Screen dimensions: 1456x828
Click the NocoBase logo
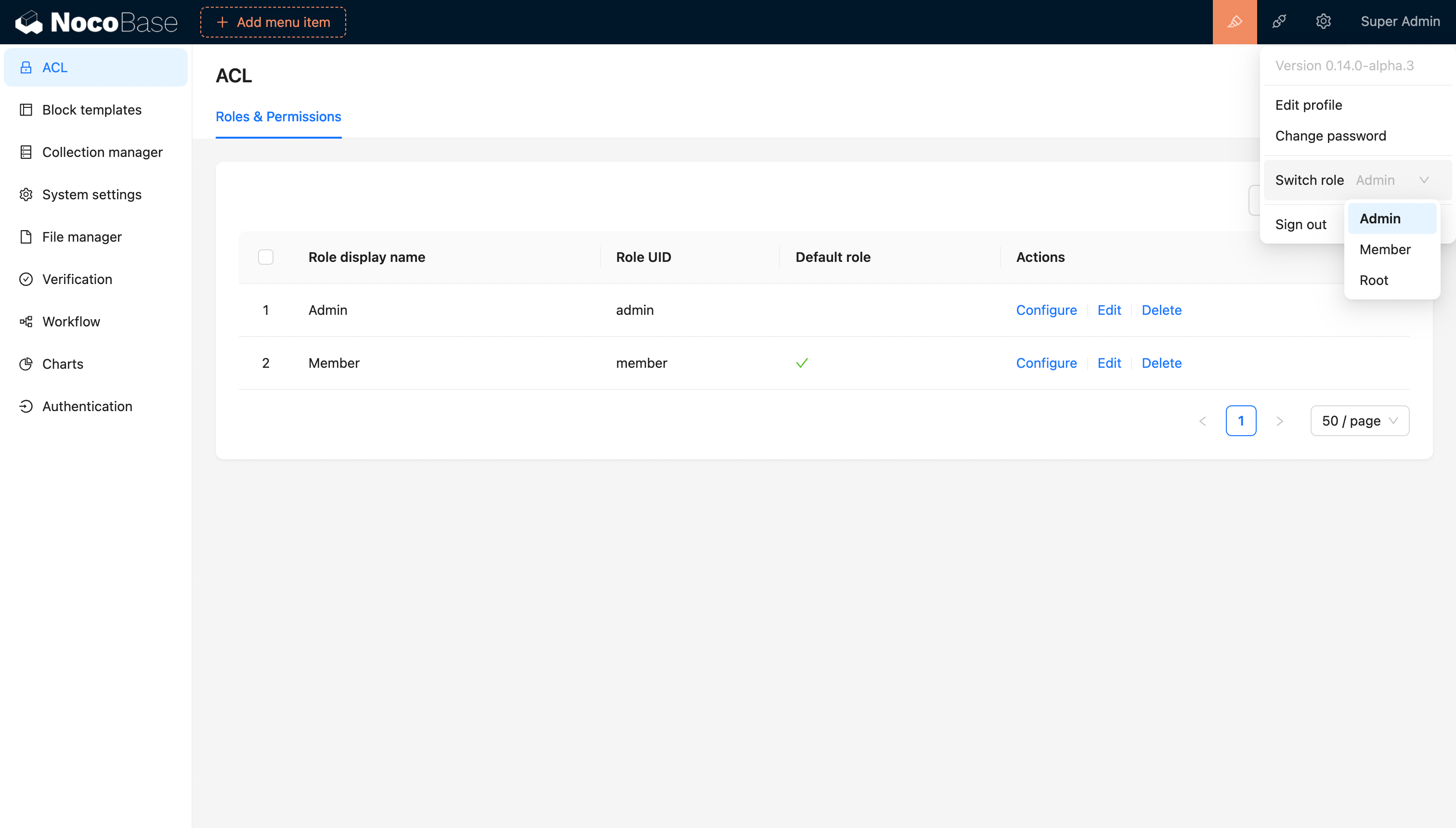[97, 22]
